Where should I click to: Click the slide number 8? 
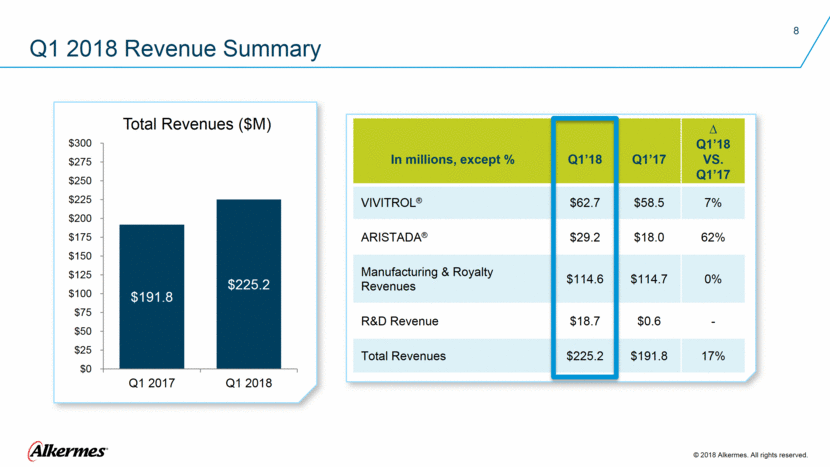796,31
